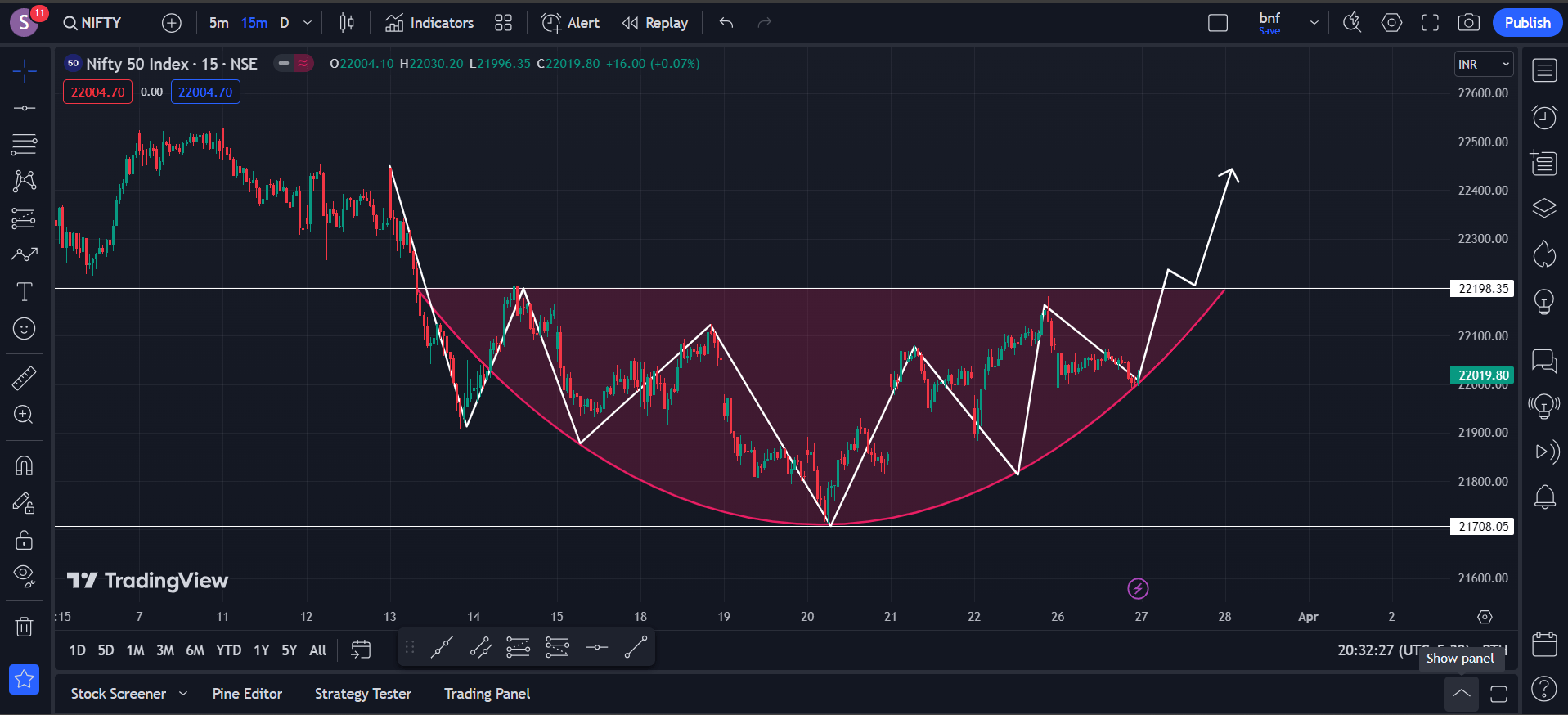
Task: Open the go to date icon
Action: click(x=361, y=650)
